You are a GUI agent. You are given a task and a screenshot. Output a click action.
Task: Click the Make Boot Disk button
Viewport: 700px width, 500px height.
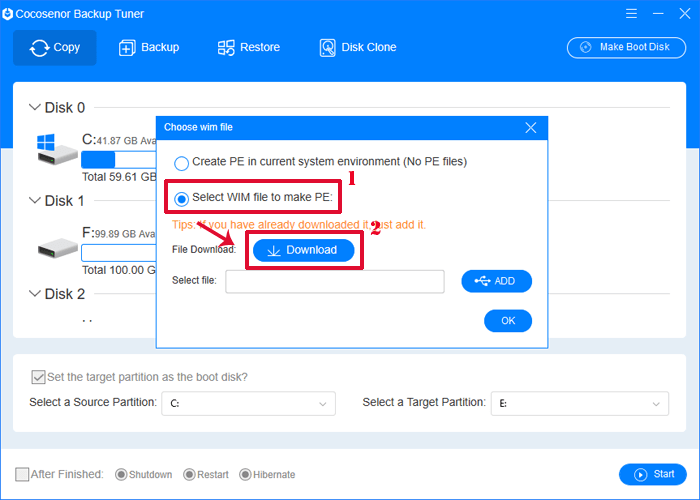coord(626,47)
